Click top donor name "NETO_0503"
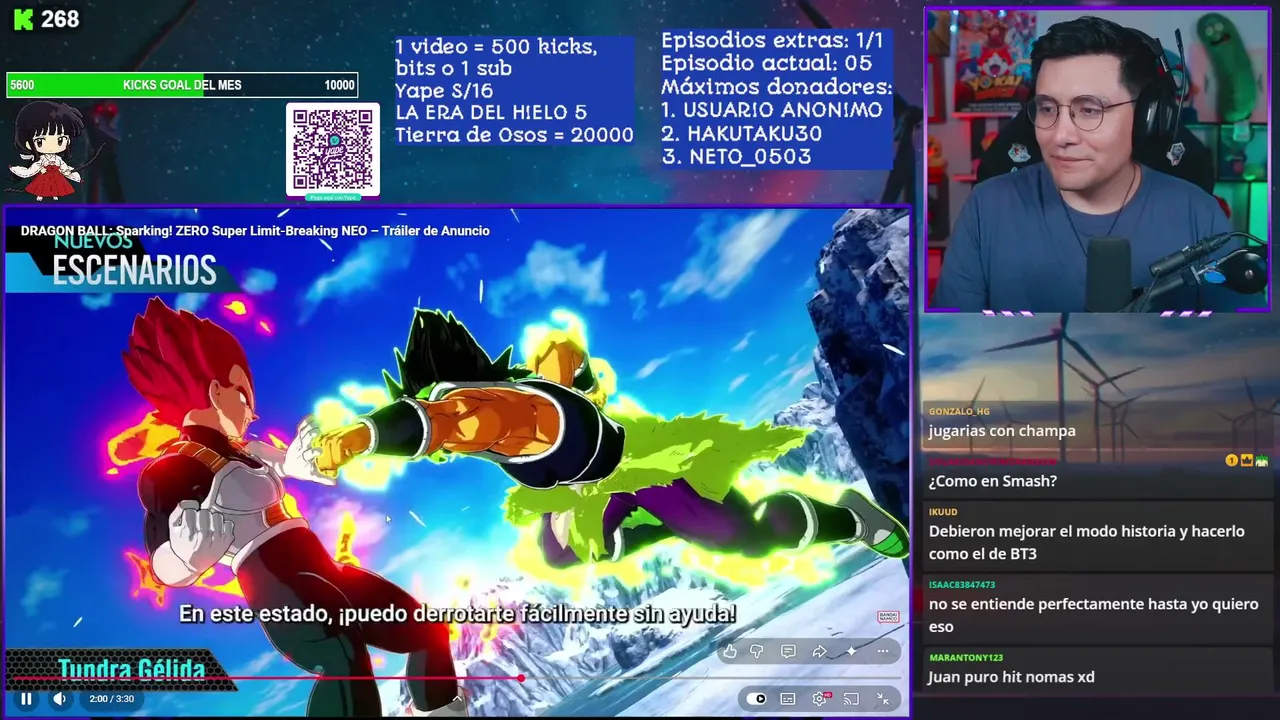The height and width of the screenshot is (720, 1280). 749,157
